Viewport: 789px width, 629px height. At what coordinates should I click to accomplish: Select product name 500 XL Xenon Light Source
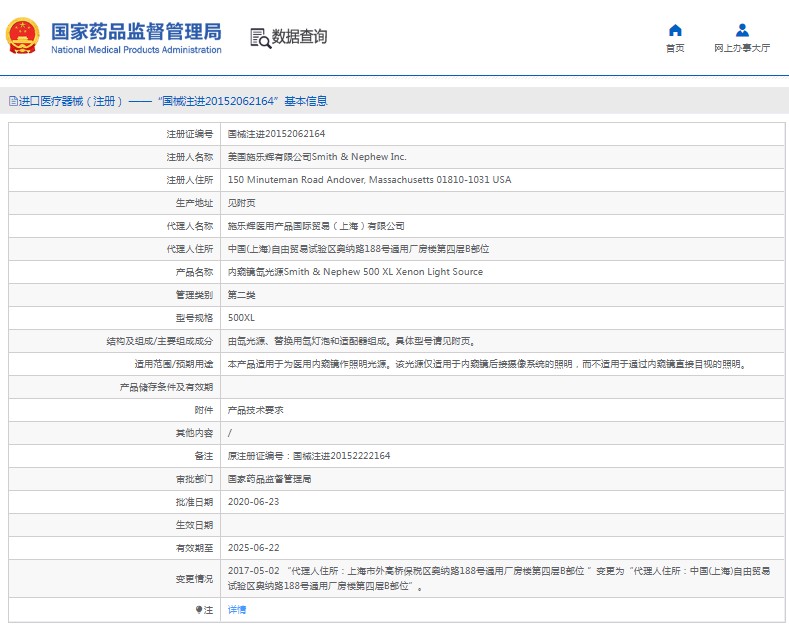[355, 272]
